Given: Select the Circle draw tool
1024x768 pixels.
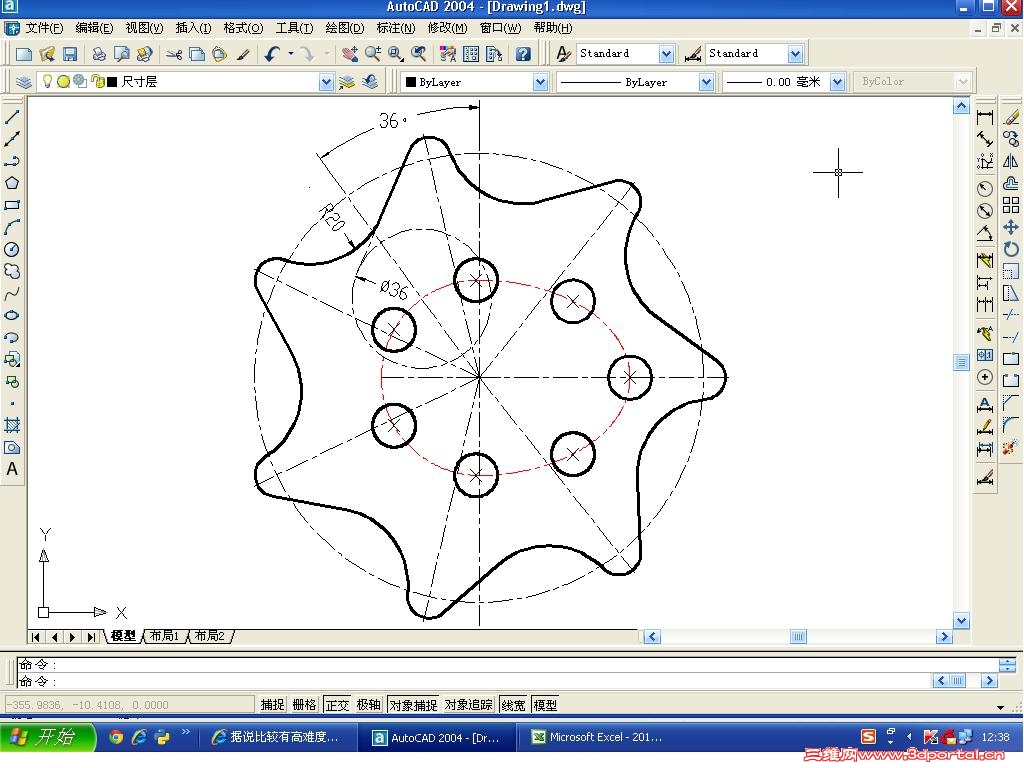Looking at the screenshot, I should click(12, 249).
